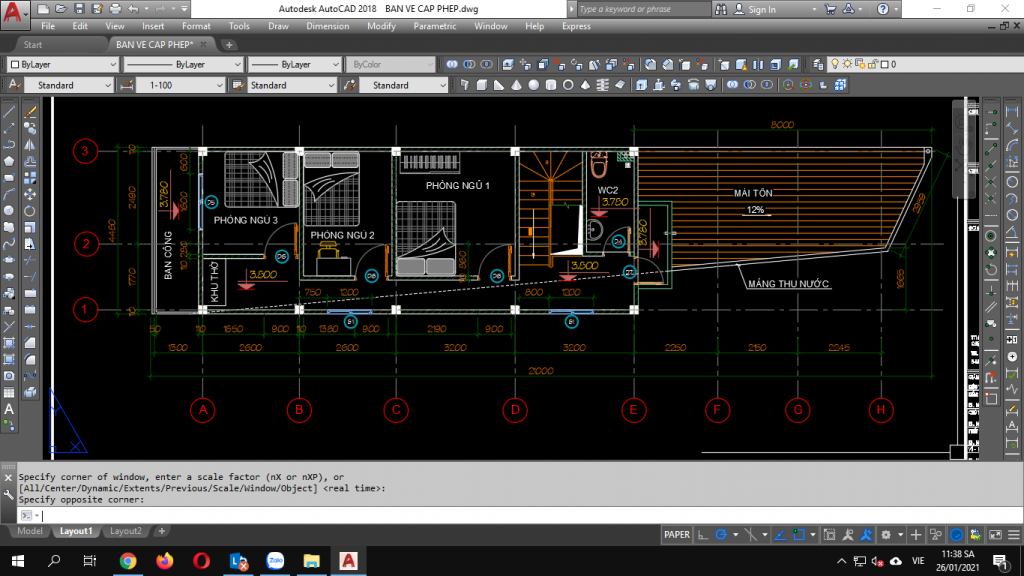Viewport: 1024px width, 576px height.
Task: Select the Polygon draw tool
Action: 9,161
